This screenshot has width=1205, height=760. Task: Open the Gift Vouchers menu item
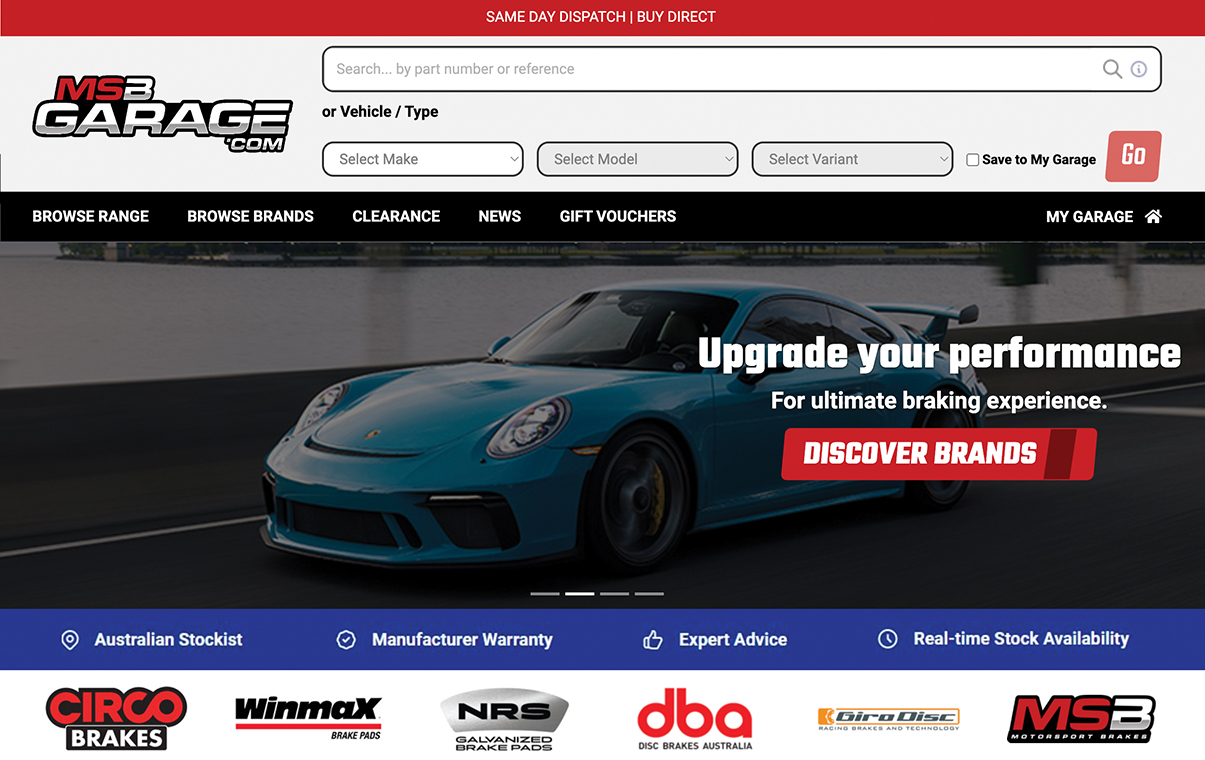click(x=618, y=216)
